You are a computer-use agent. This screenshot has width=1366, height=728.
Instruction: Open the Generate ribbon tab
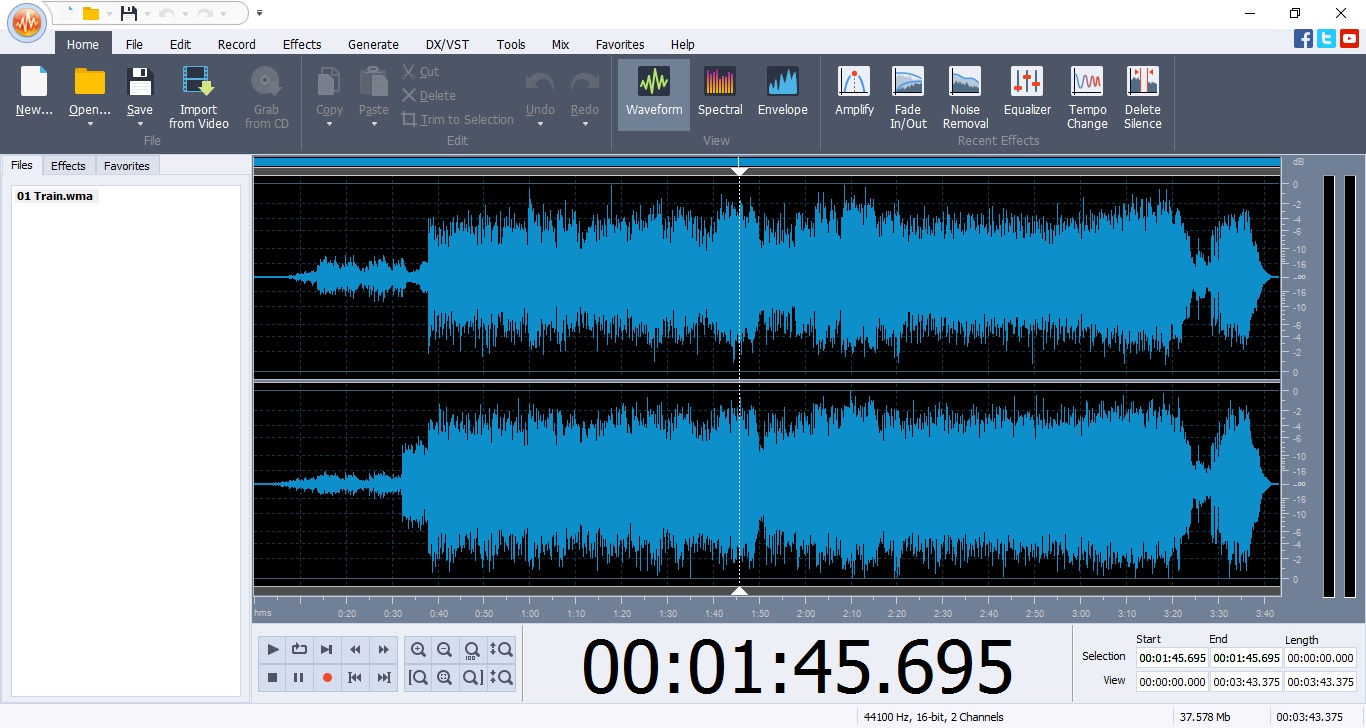(373, 44)
